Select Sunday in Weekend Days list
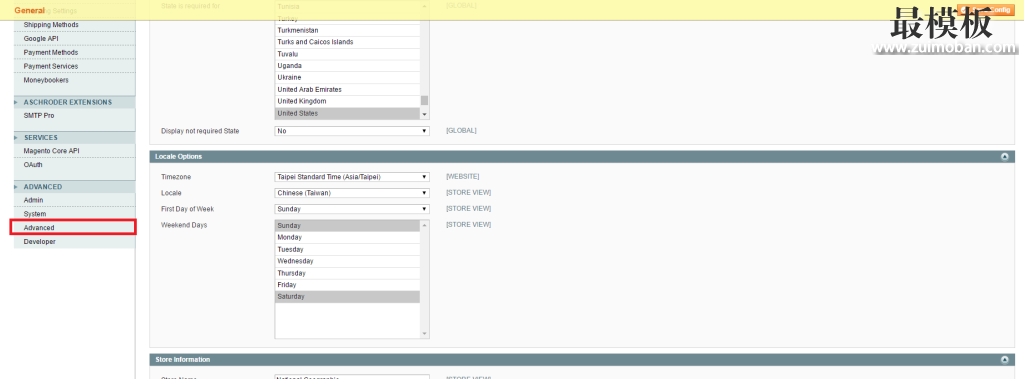This screenshot has width=1024, height=379. click(x=347, y=225)
